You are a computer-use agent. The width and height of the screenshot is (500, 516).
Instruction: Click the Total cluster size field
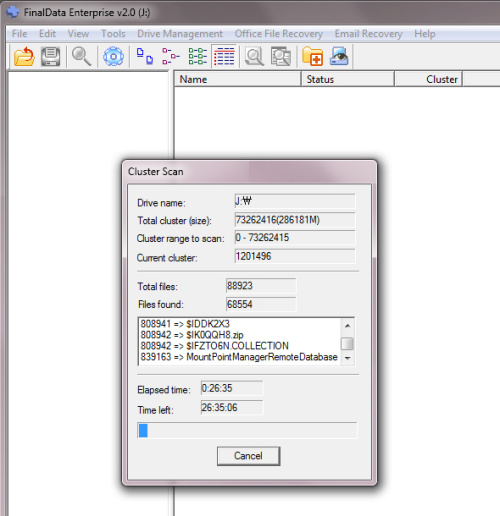click(x=295, y=220)
